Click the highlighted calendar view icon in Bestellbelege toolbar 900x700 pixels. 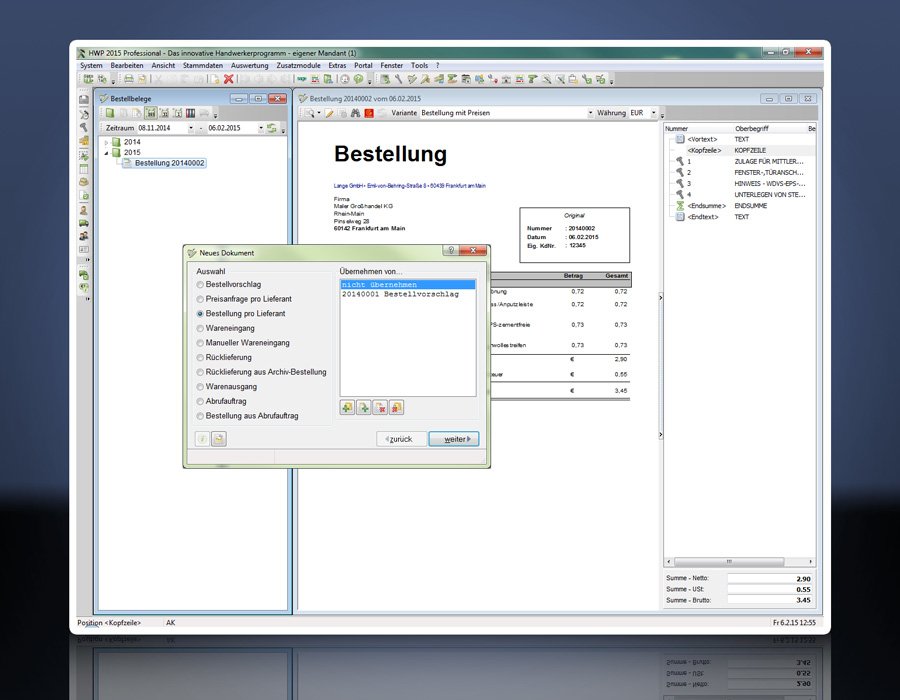coord(150,113)
